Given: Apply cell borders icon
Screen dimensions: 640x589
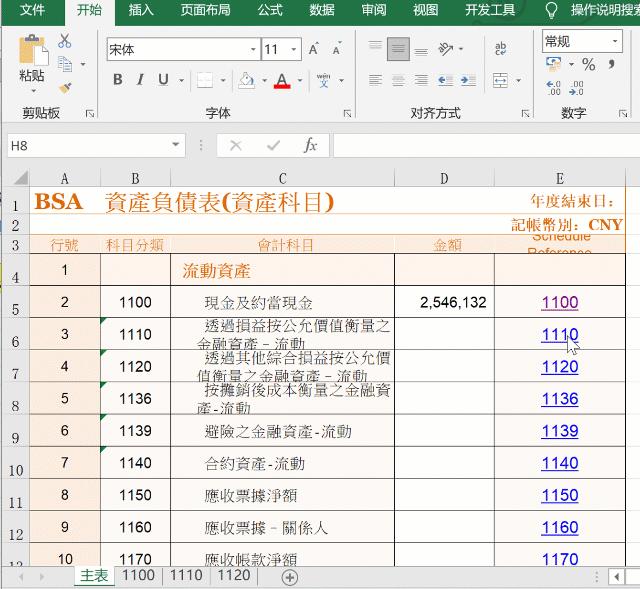Looking at the screenshot, I should (204, 80).
